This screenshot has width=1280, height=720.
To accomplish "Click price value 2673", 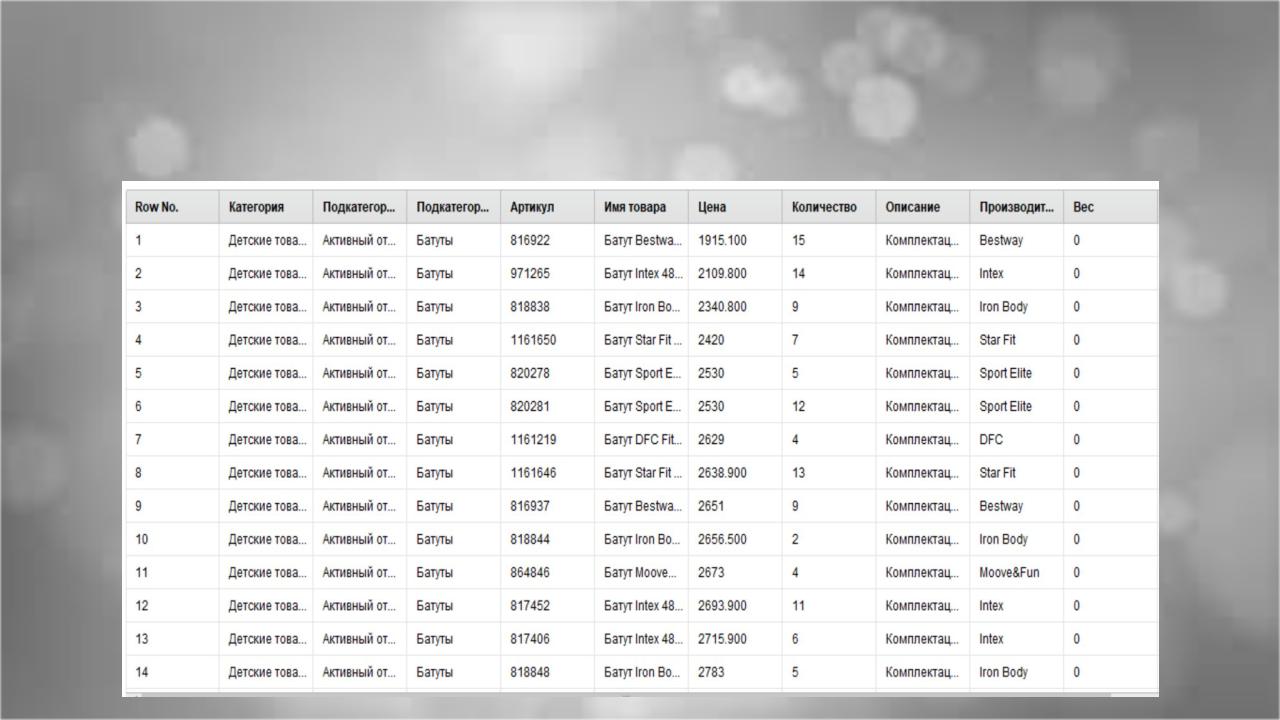I will click(x=711, y=573).
